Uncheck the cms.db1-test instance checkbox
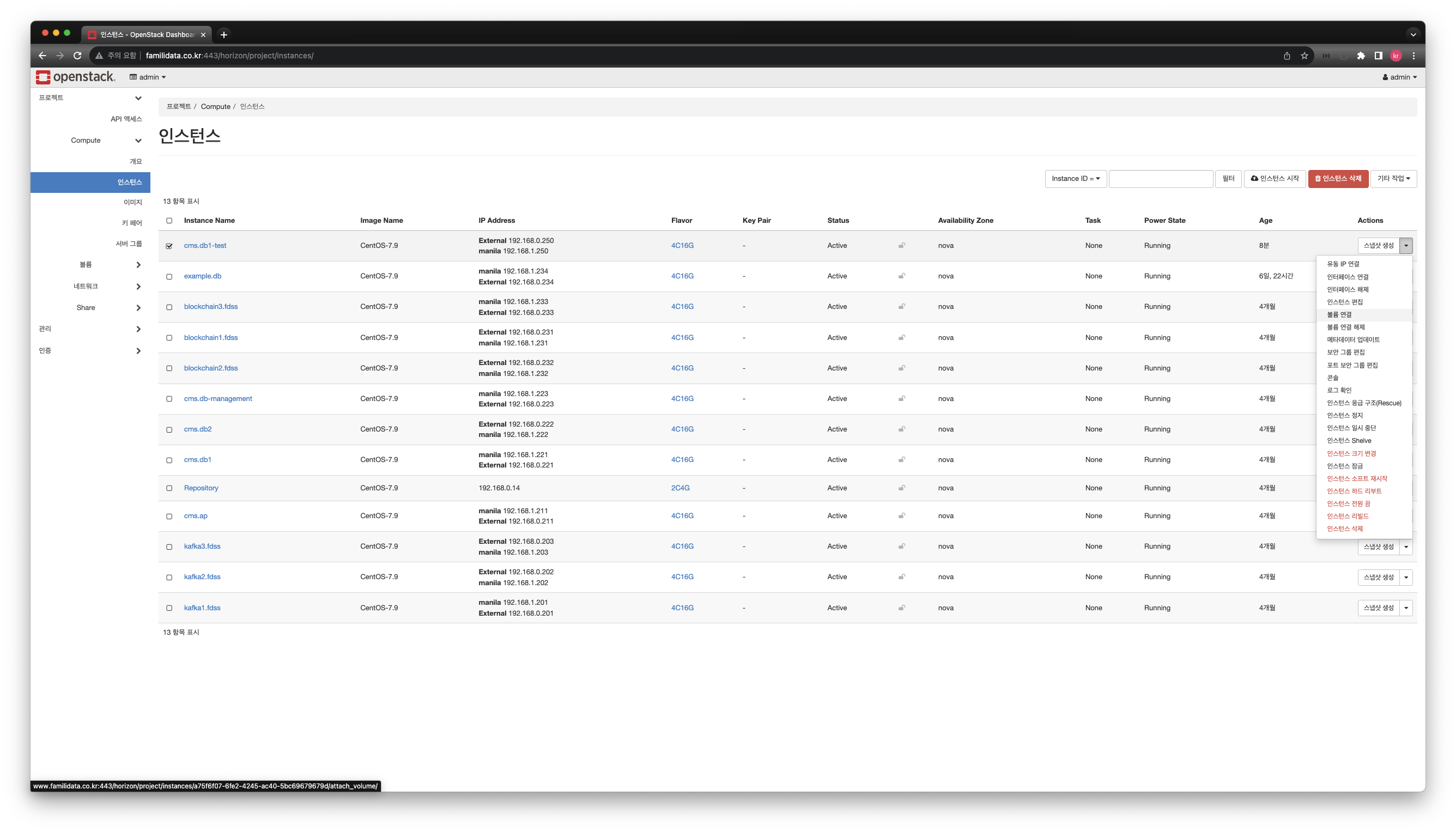Viewport: 1456px width, 832px height. point(169,246)
